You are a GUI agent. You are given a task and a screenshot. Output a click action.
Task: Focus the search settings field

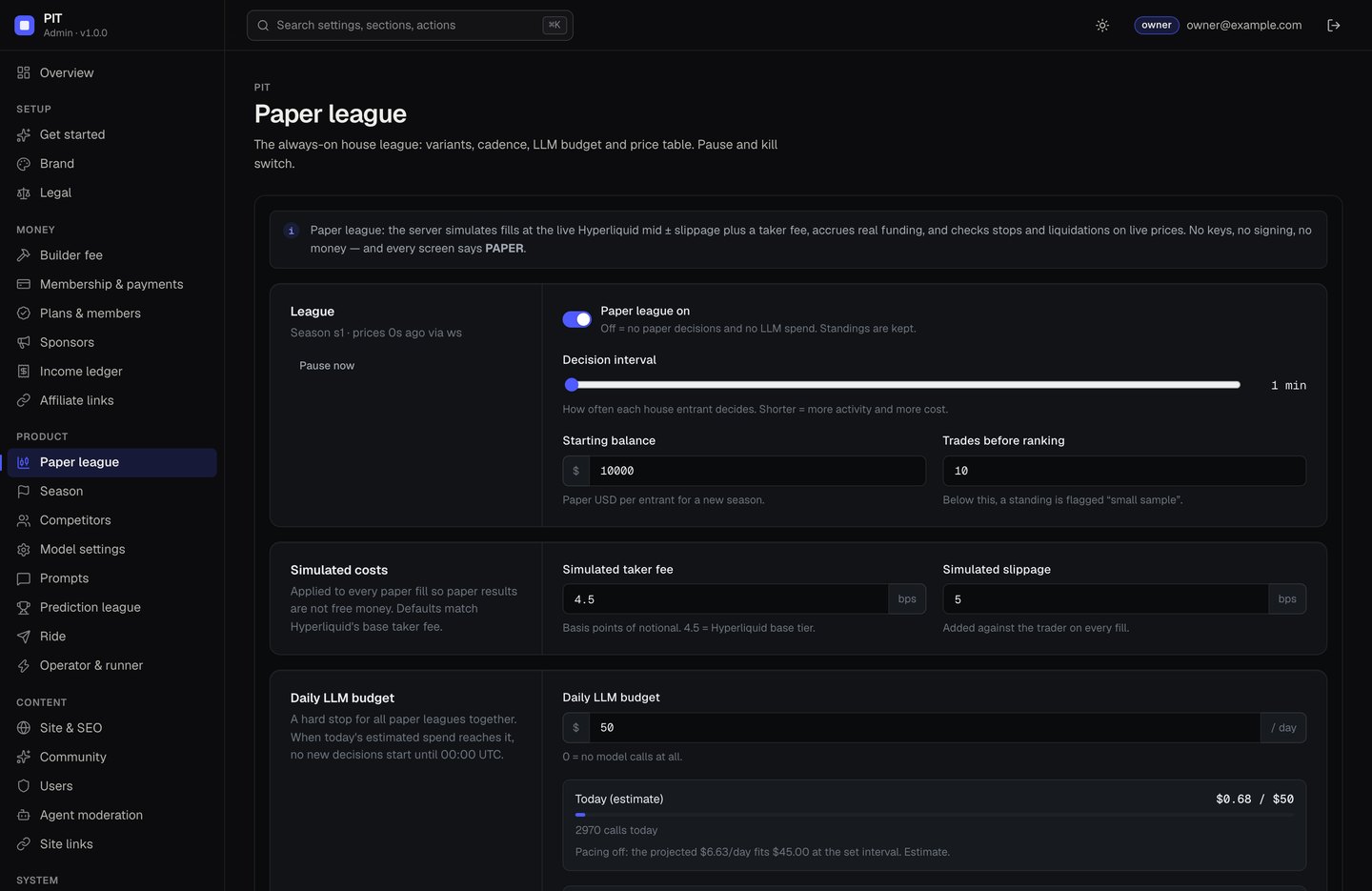click(x=410, y=26)
